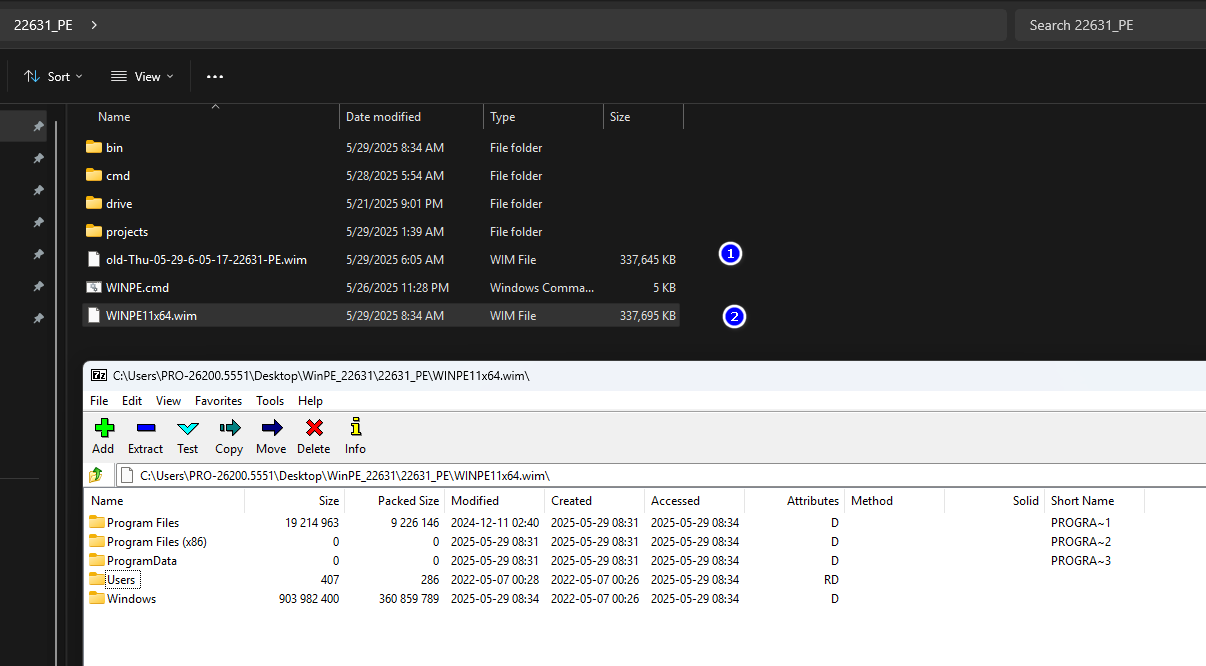The image size is (1206, 666).
Task: Click the 7-Zip address path field
Action: [x=660, y=475]
